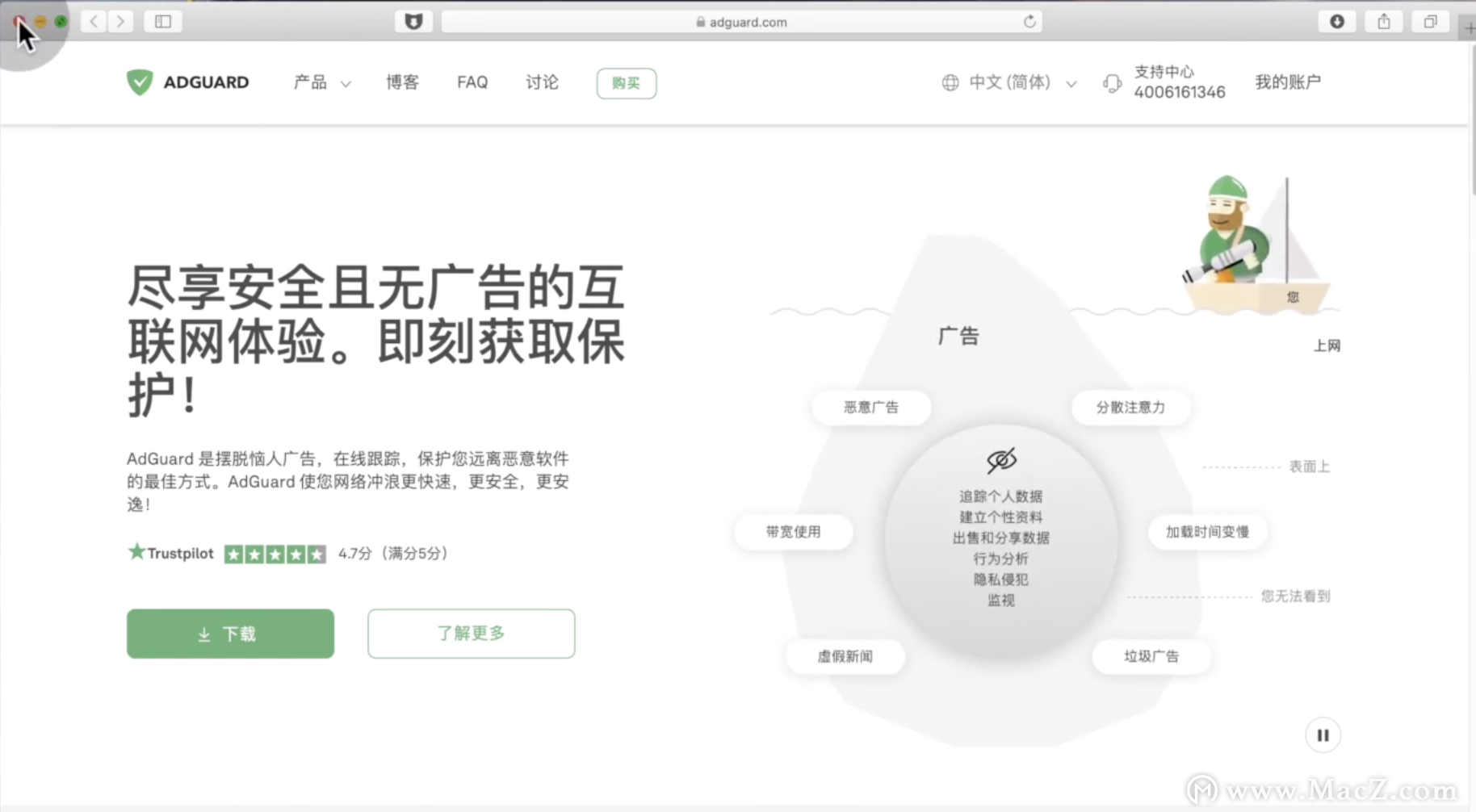Viewport: 1476px width, 812px height.
Task: Click the 上网 label
Action: [1327, 345]
